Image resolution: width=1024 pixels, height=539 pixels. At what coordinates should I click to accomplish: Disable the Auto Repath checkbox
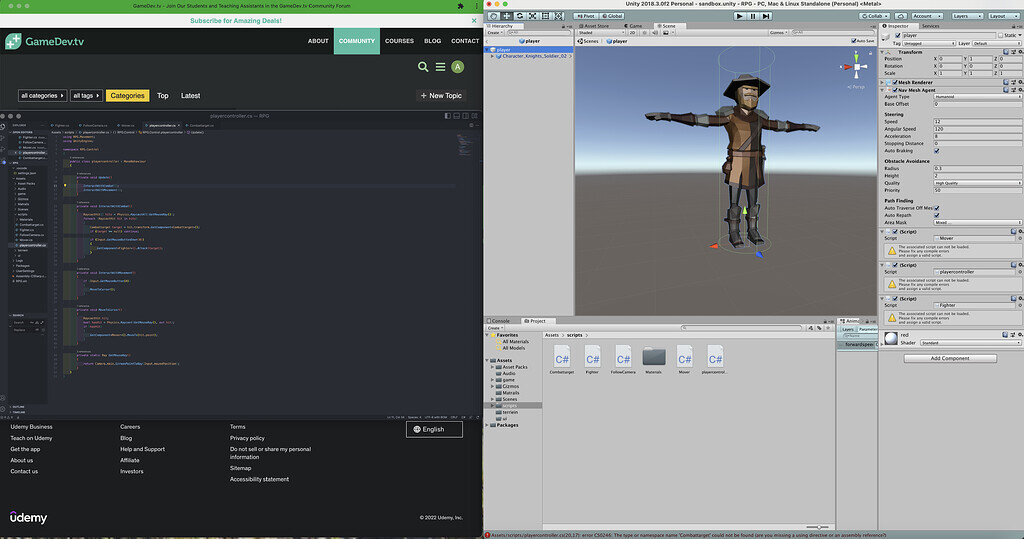tap(936, 215)
